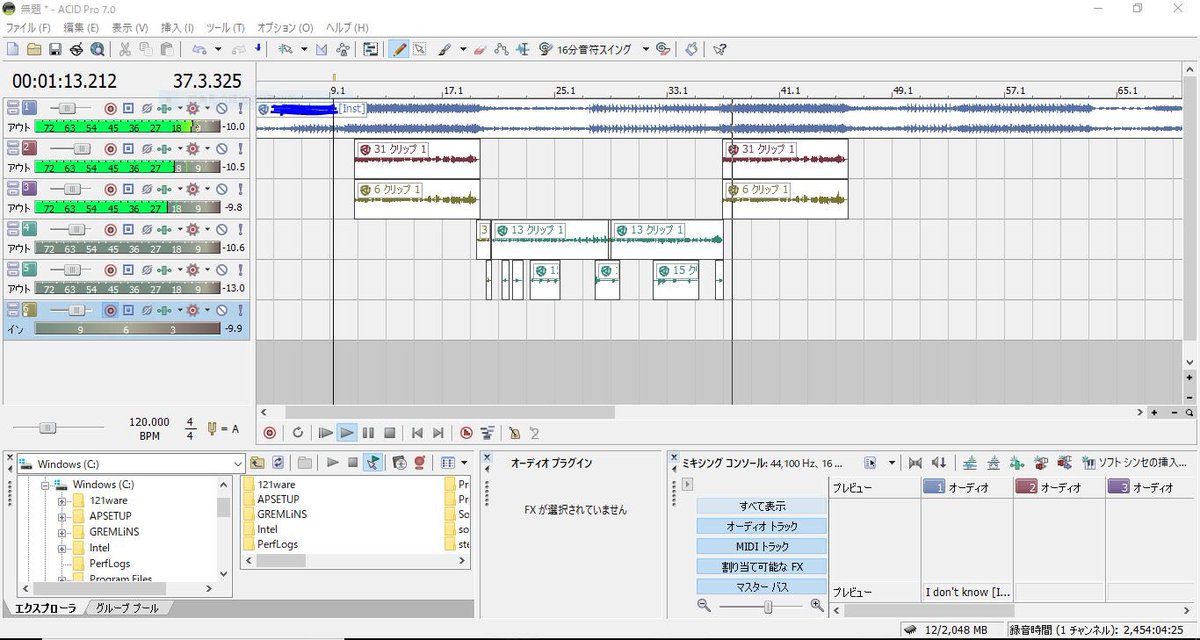Image resolution: width=1200 pixels, height=640 pixels.
Task: Expand the GREMLiNS folder in the tree
Action: (62, 532)
